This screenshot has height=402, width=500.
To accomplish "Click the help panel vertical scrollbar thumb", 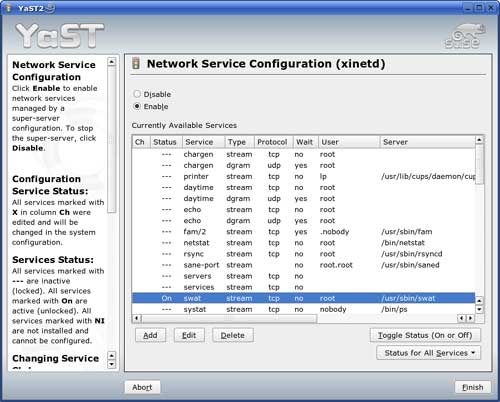I will click(x=112, y=139).
